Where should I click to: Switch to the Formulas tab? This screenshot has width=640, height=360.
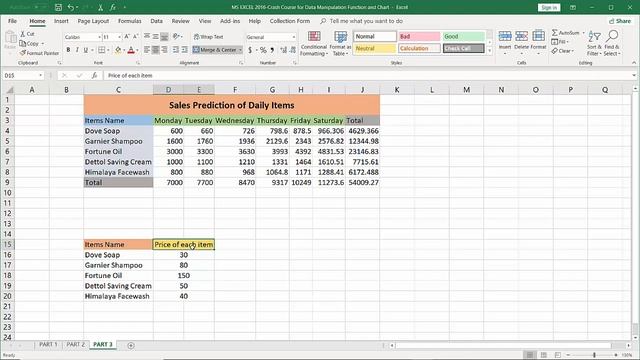pyautogui.click(x=129, y=21)
